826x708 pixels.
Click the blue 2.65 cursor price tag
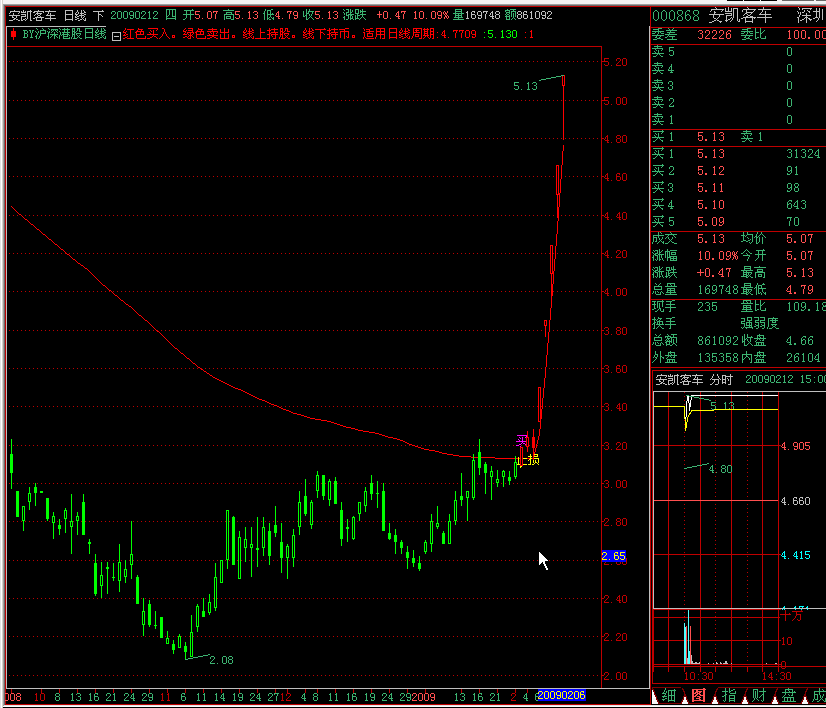(x=613, y=556)
